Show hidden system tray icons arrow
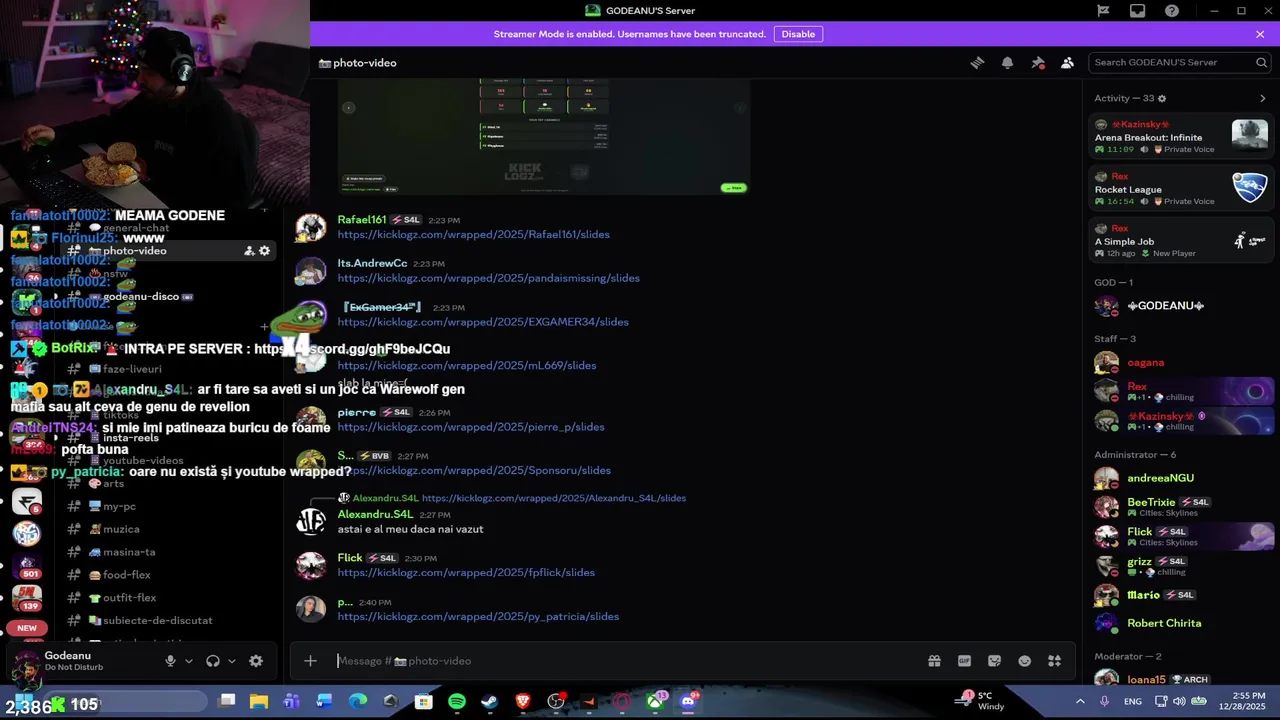The height and width of the screenshot is (720, 1280). tap(1080, 702)
